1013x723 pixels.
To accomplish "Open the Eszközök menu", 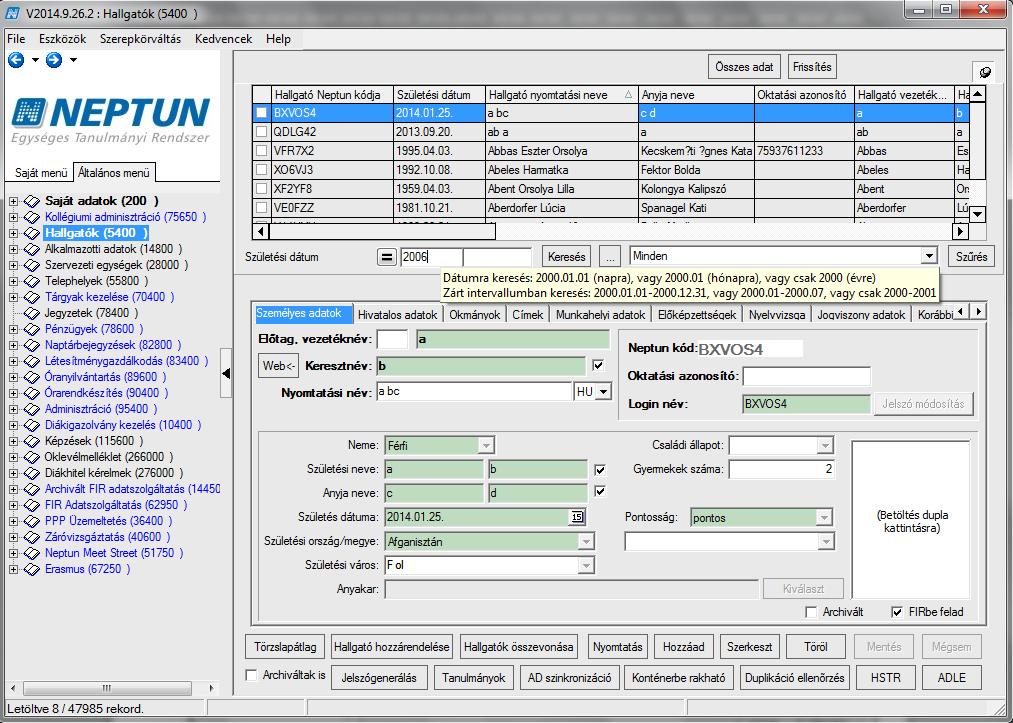I will tap(63, 39).
